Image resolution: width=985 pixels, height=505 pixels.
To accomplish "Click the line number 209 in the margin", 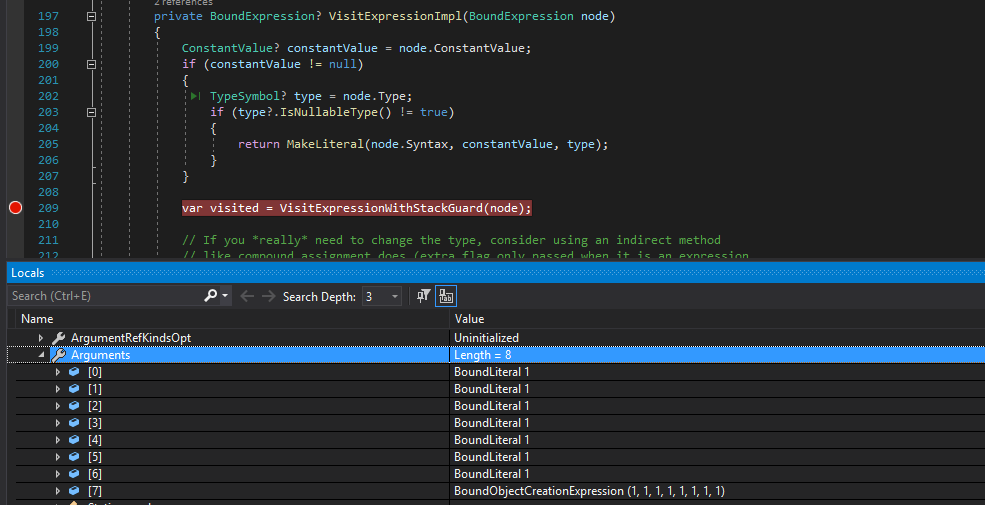I will (x=48, y=208).
